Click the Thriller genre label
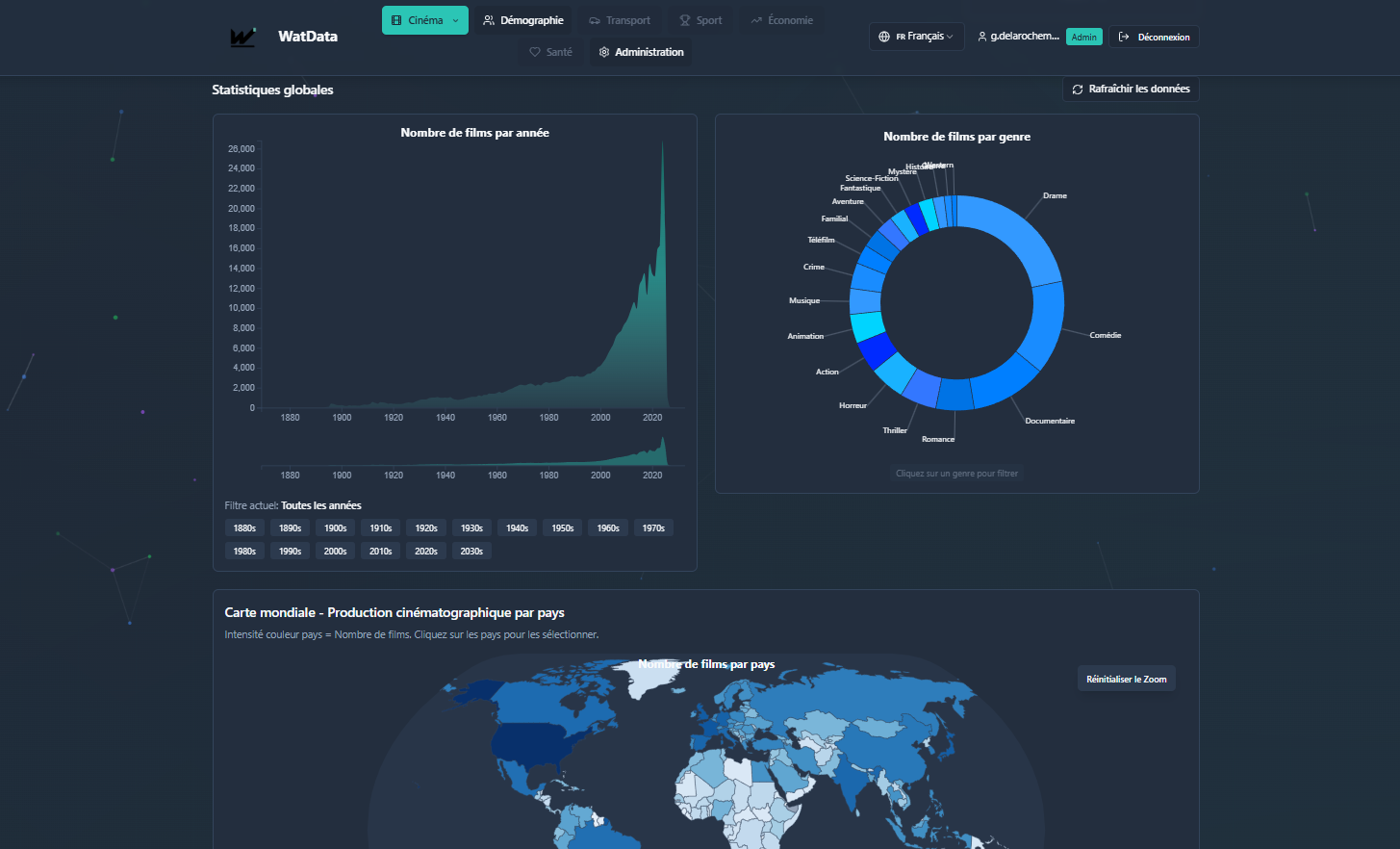 pyautogui.click(x=895, y=430)
